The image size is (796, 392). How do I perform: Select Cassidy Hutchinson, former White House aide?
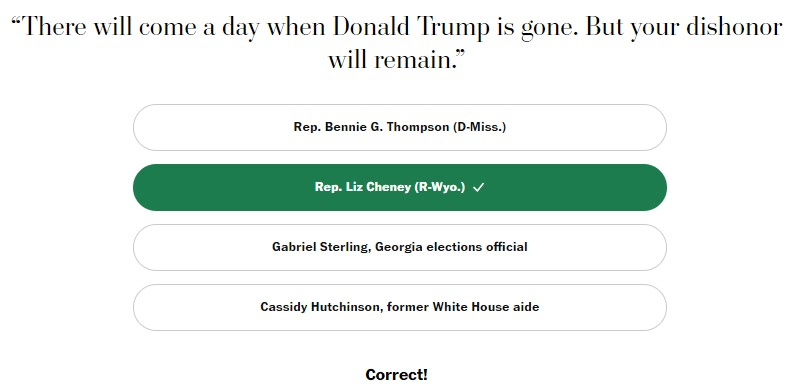coord(400,307)
